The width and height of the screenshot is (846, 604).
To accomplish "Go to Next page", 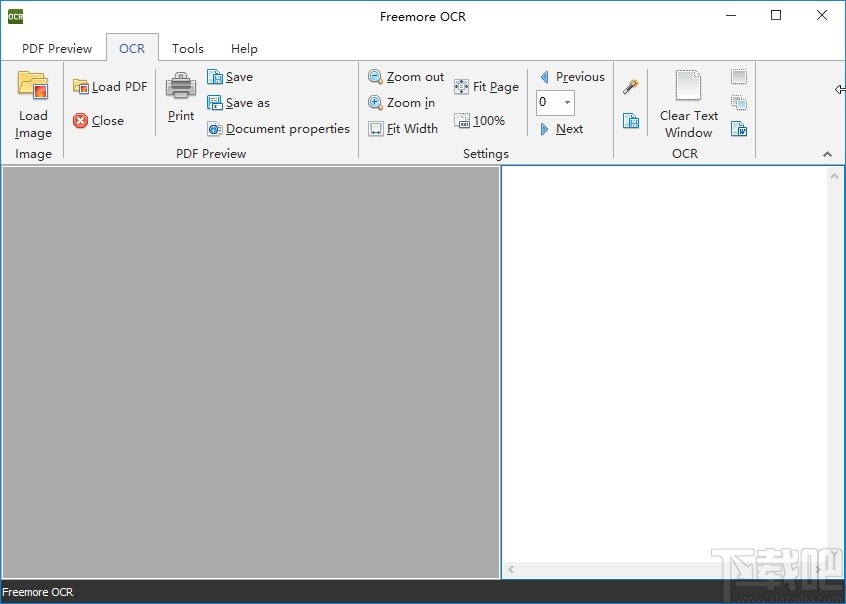I will [x=561, y=129].
